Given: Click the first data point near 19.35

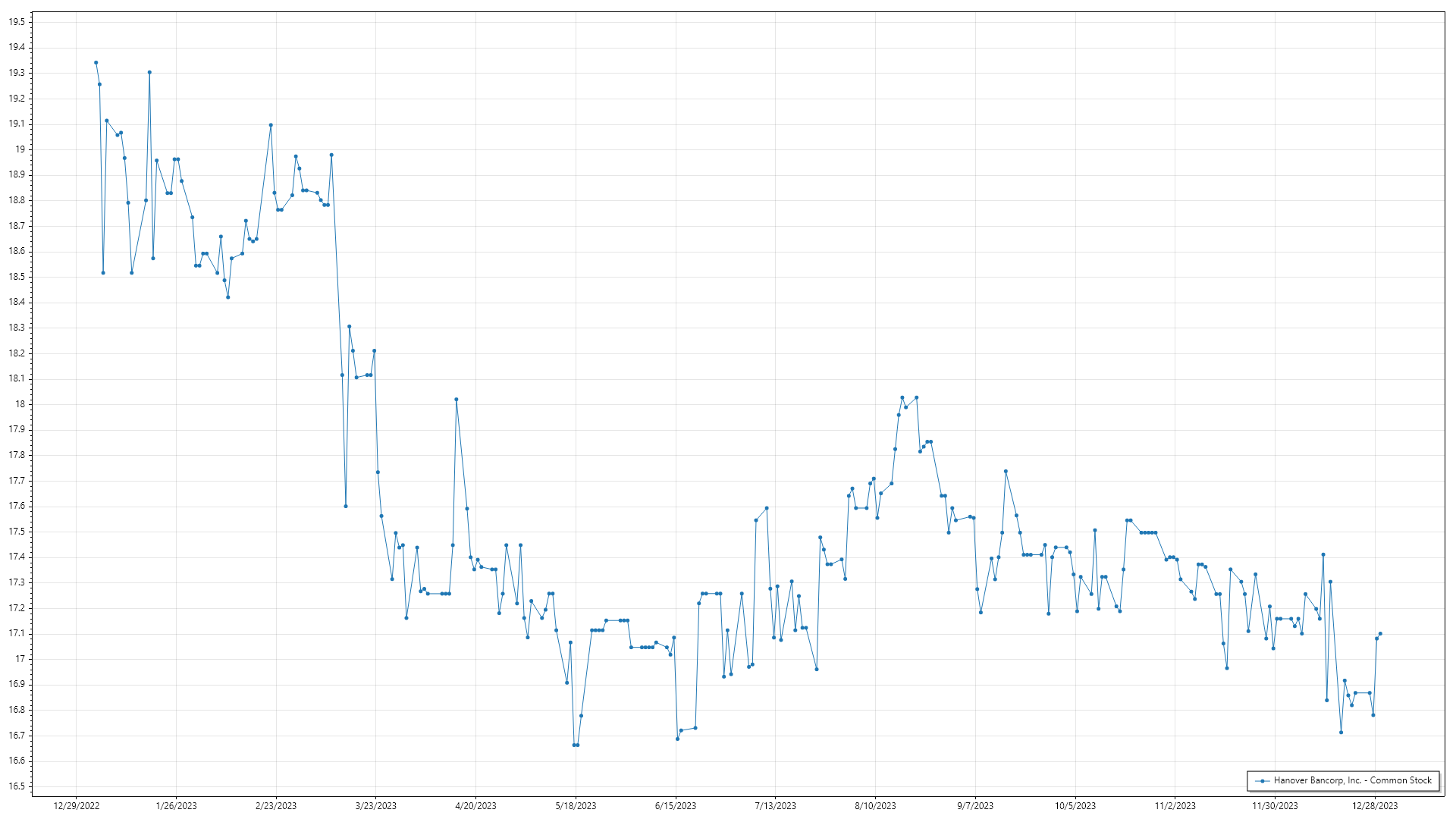Looking at the screenshot, I should [96, 62].
